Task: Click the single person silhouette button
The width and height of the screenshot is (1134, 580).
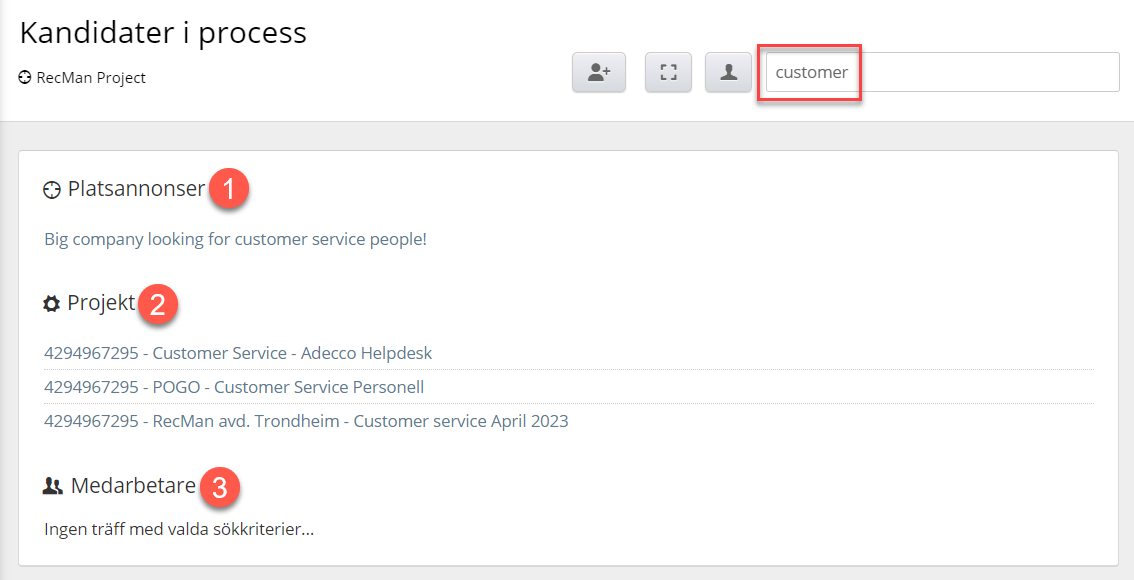Action: click(x=728, y=72)
